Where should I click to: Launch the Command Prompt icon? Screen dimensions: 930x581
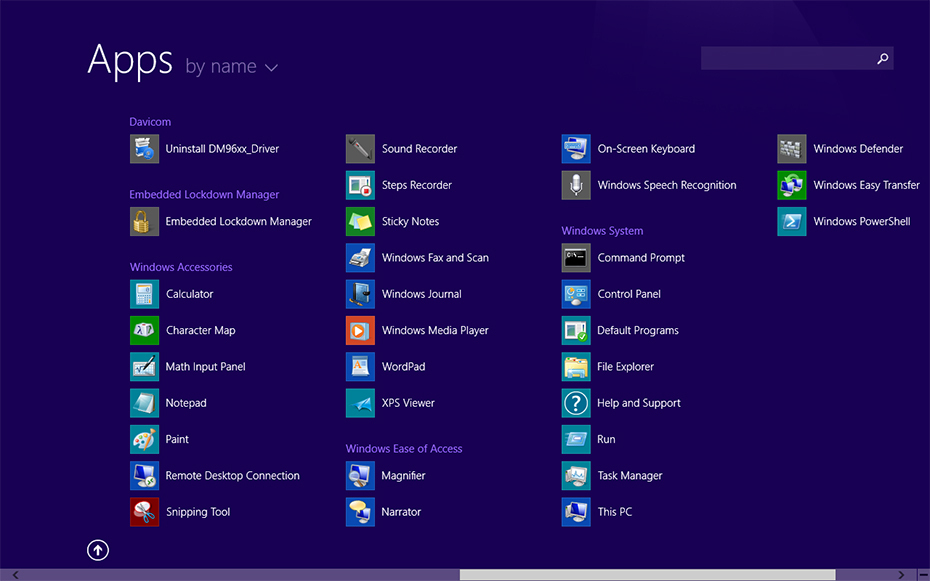tap(576, 258)
